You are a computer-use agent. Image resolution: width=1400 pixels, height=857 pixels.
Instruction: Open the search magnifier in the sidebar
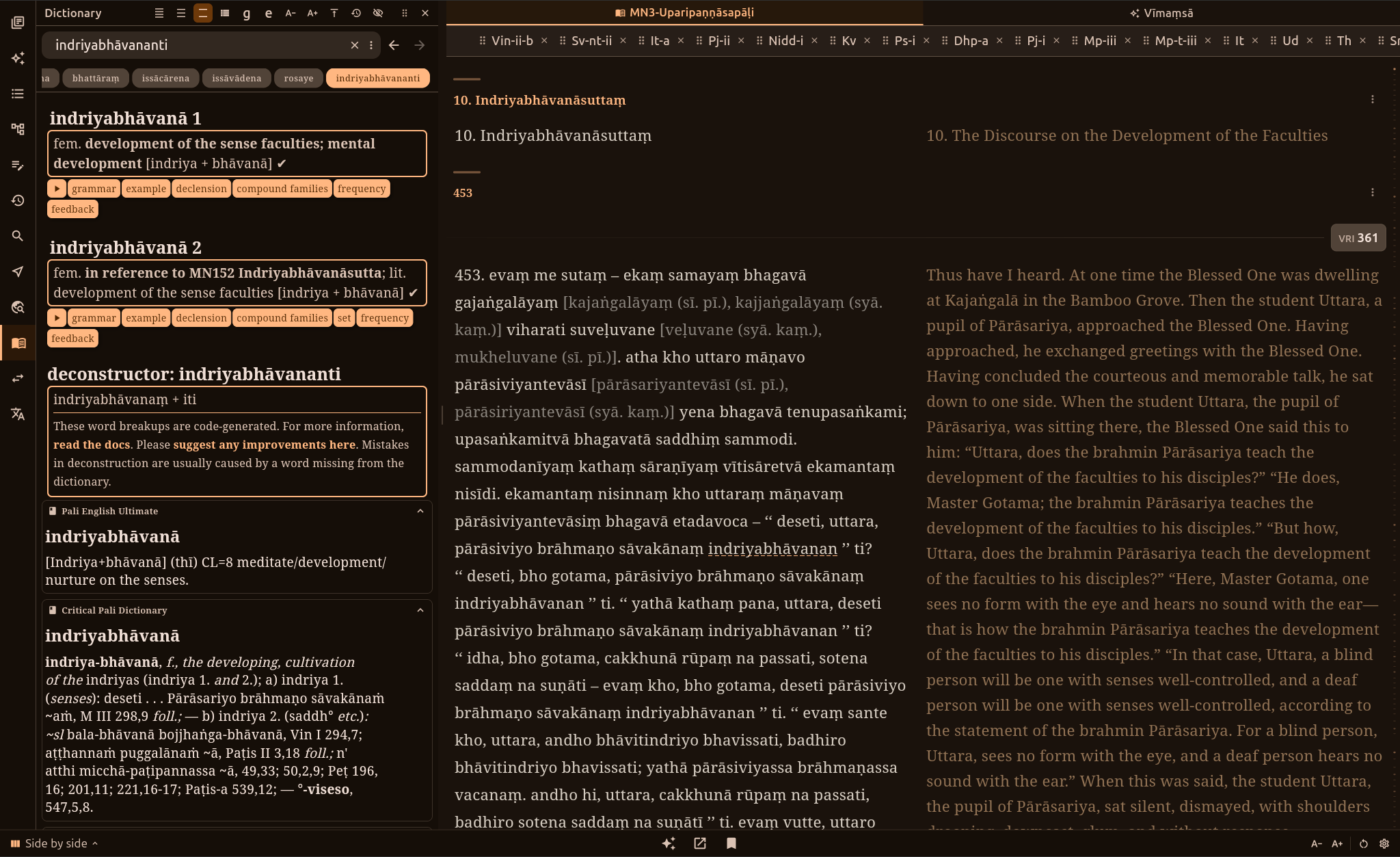(18, 236)
